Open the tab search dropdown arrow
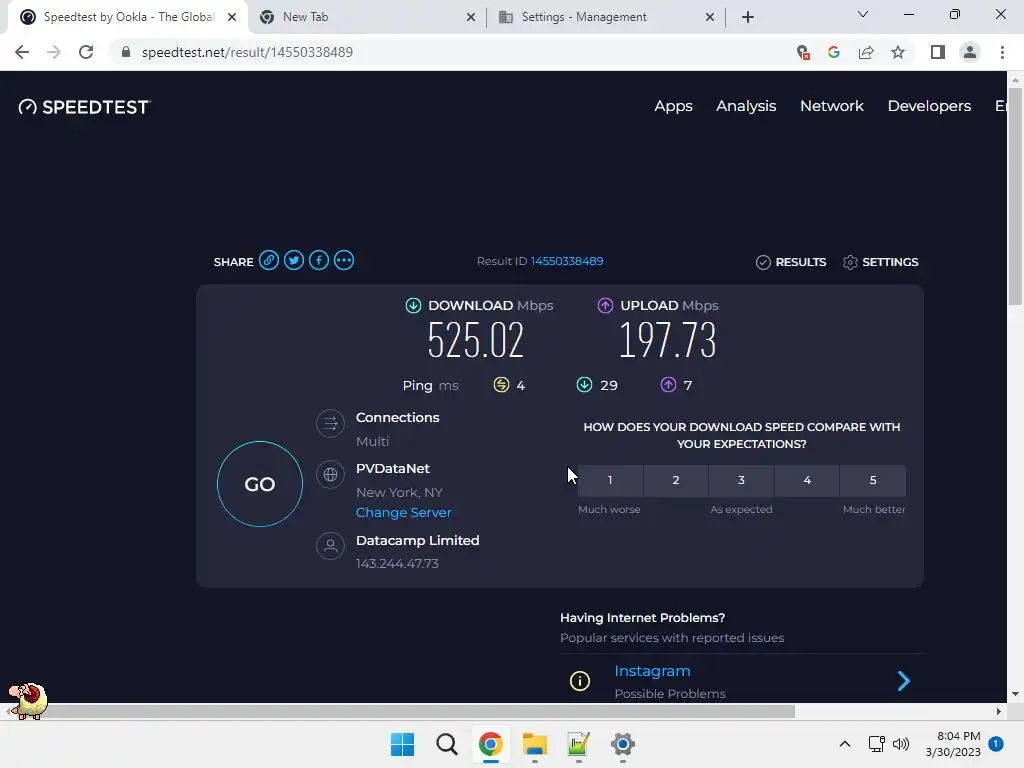 (x=863, y=14)
